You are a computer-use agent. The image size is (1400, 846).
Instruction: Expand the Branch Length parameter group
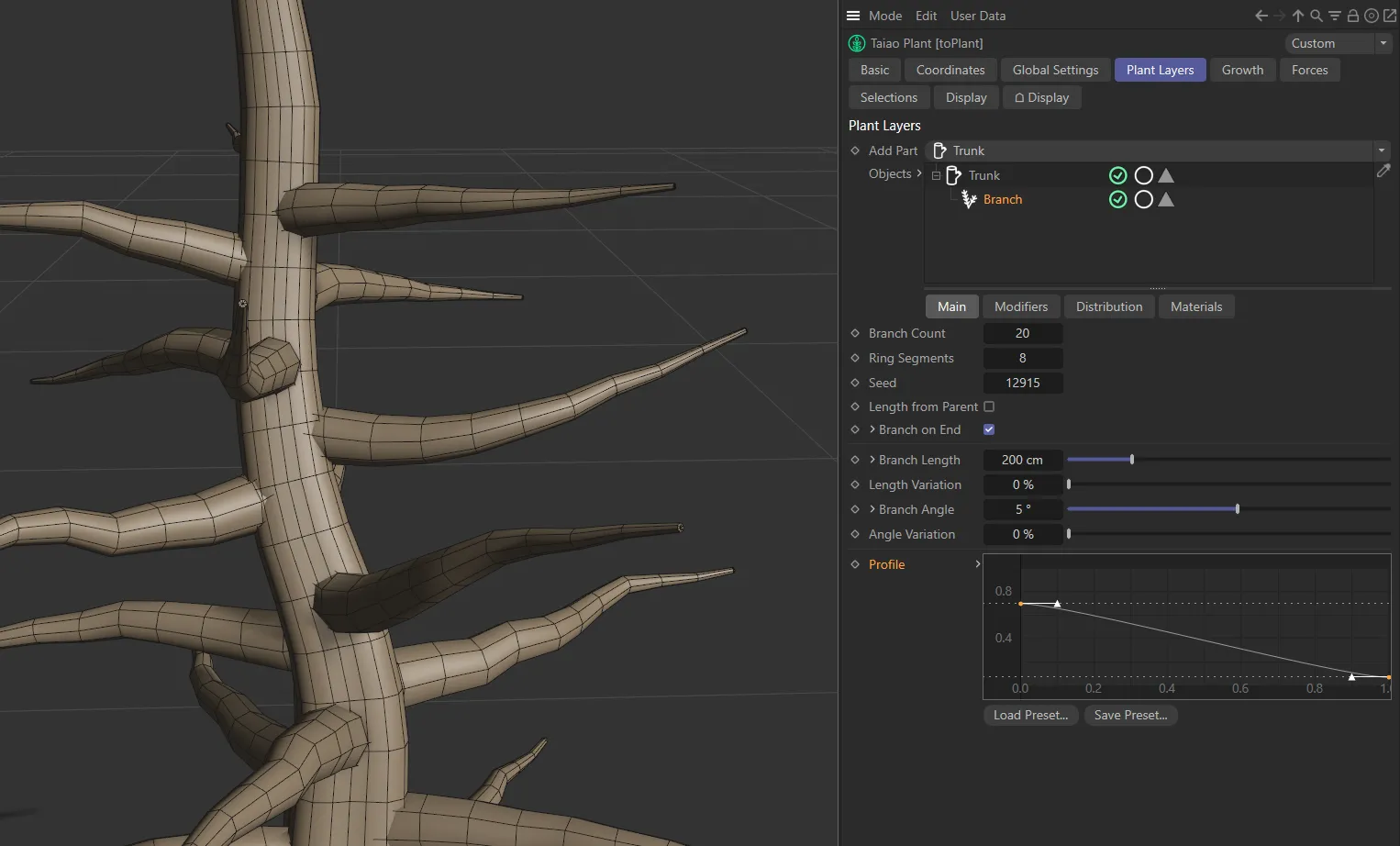[x=872, y=460]
